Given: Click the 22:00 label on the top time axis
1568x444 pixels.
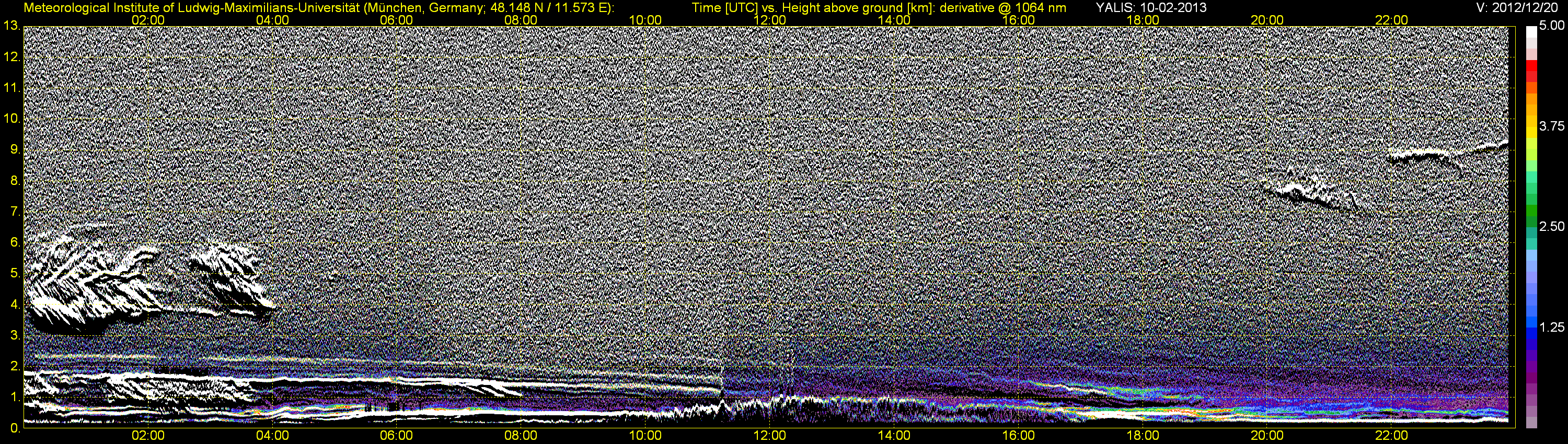Looking at the screenshot, I should 1391,20.
